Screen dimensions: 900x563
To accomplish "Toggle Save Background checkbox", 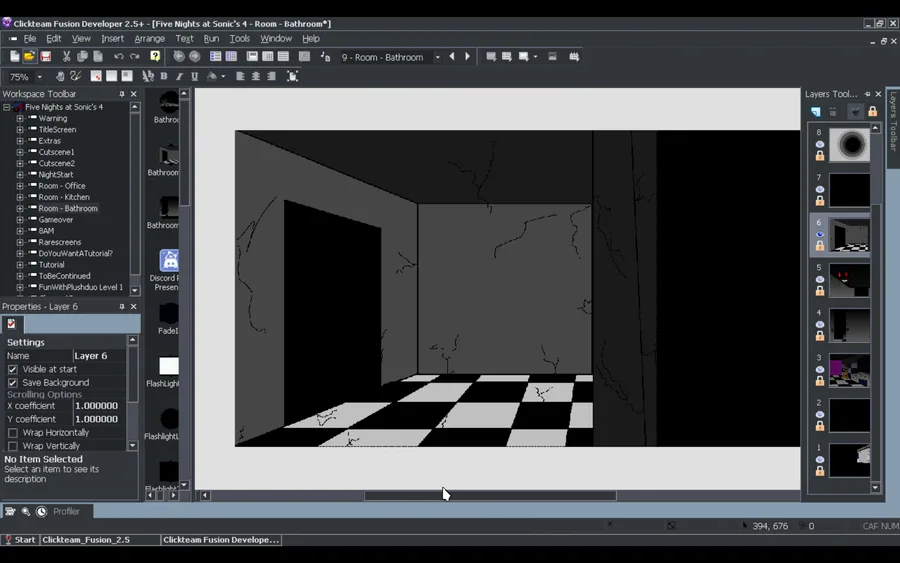I will click(x=13, y=383).
